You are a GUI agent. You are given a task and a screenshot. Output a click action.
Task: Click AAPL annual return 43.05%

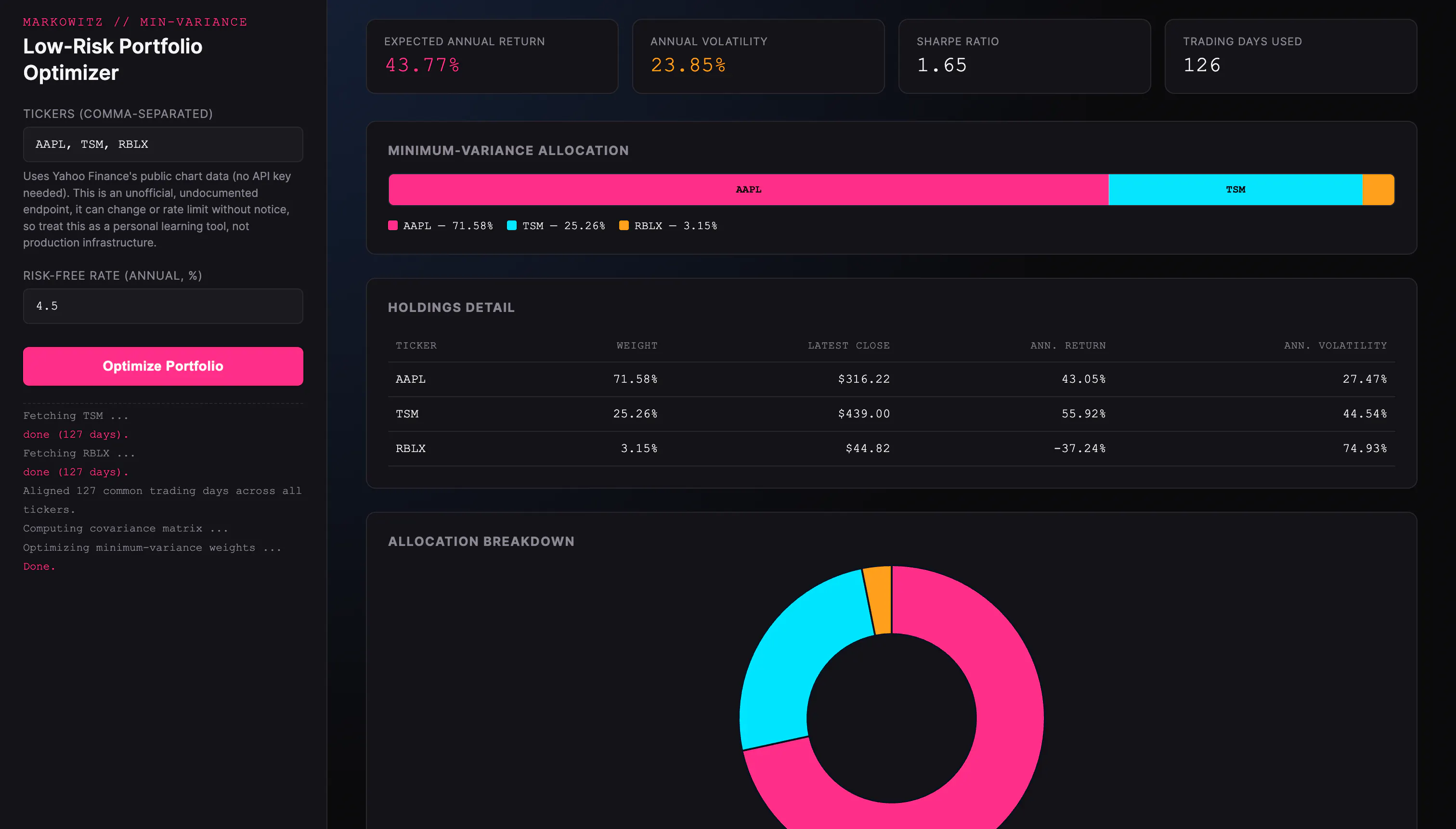(x=1084, y=379)
